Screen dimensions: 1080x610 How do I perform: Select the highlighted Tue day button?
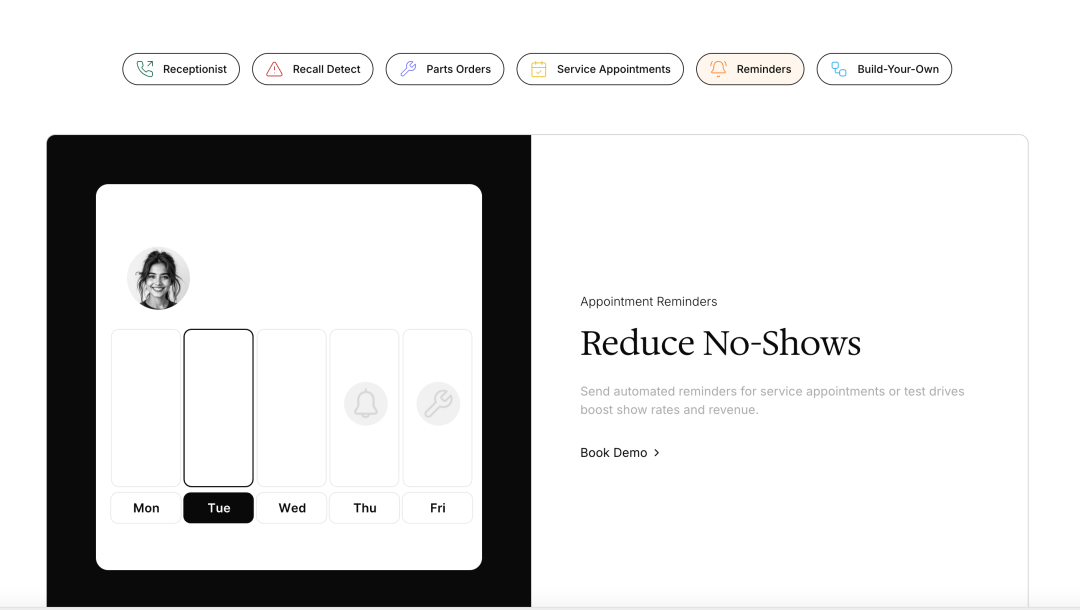click(219, 508)
